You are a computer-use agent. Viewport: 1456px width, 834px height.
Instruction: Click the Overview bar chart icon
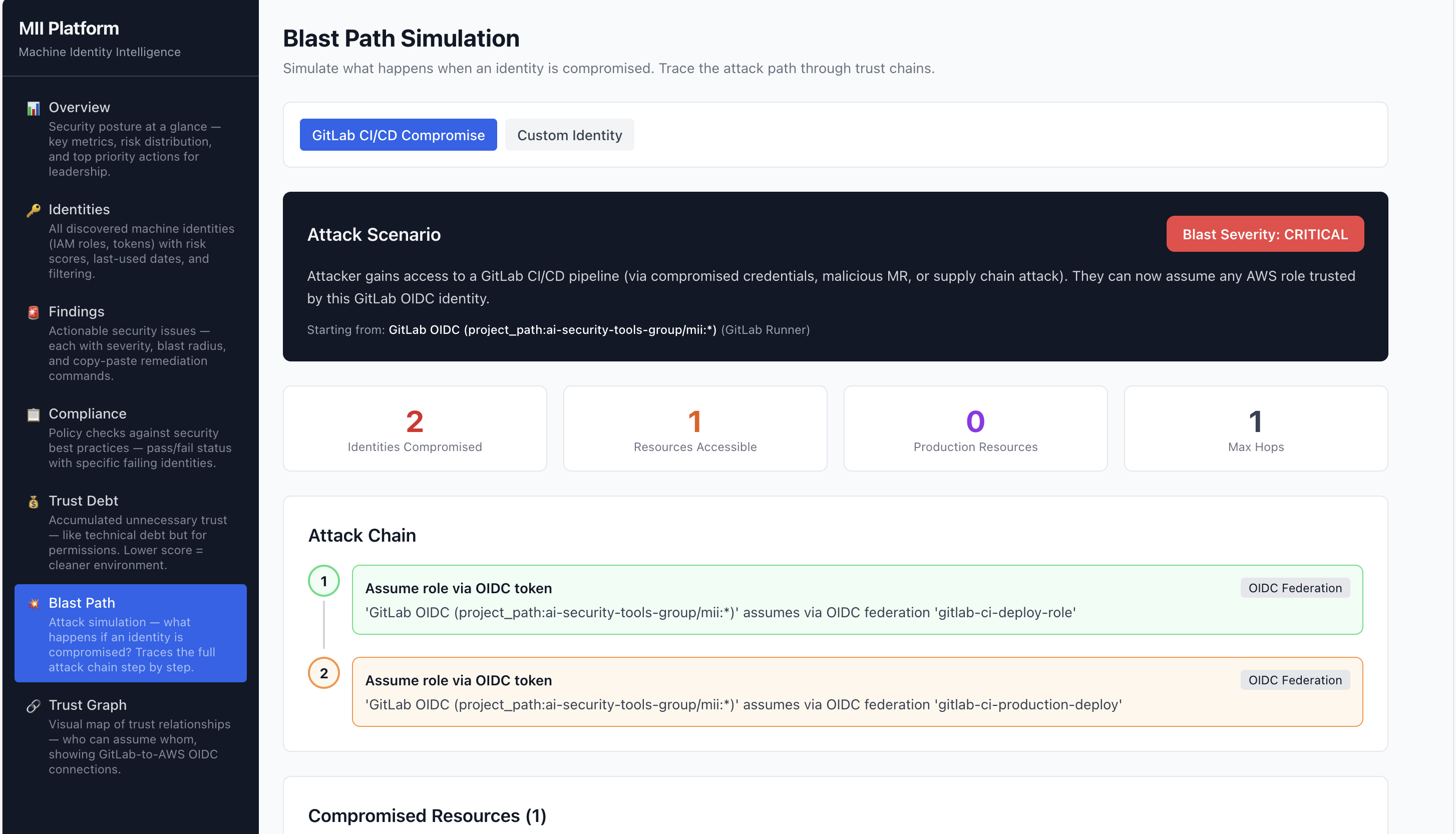[33, 108]
